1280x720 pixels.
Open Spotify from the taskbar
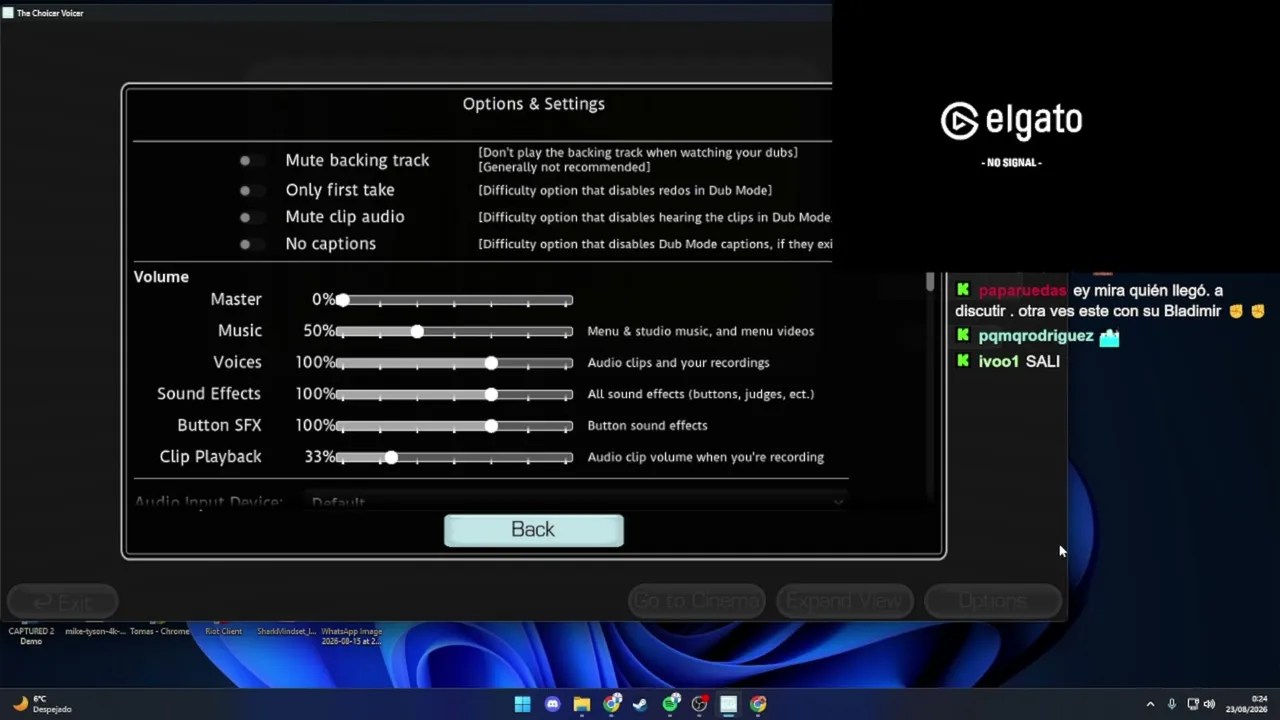pyautogui.click(x=670, y=704)
